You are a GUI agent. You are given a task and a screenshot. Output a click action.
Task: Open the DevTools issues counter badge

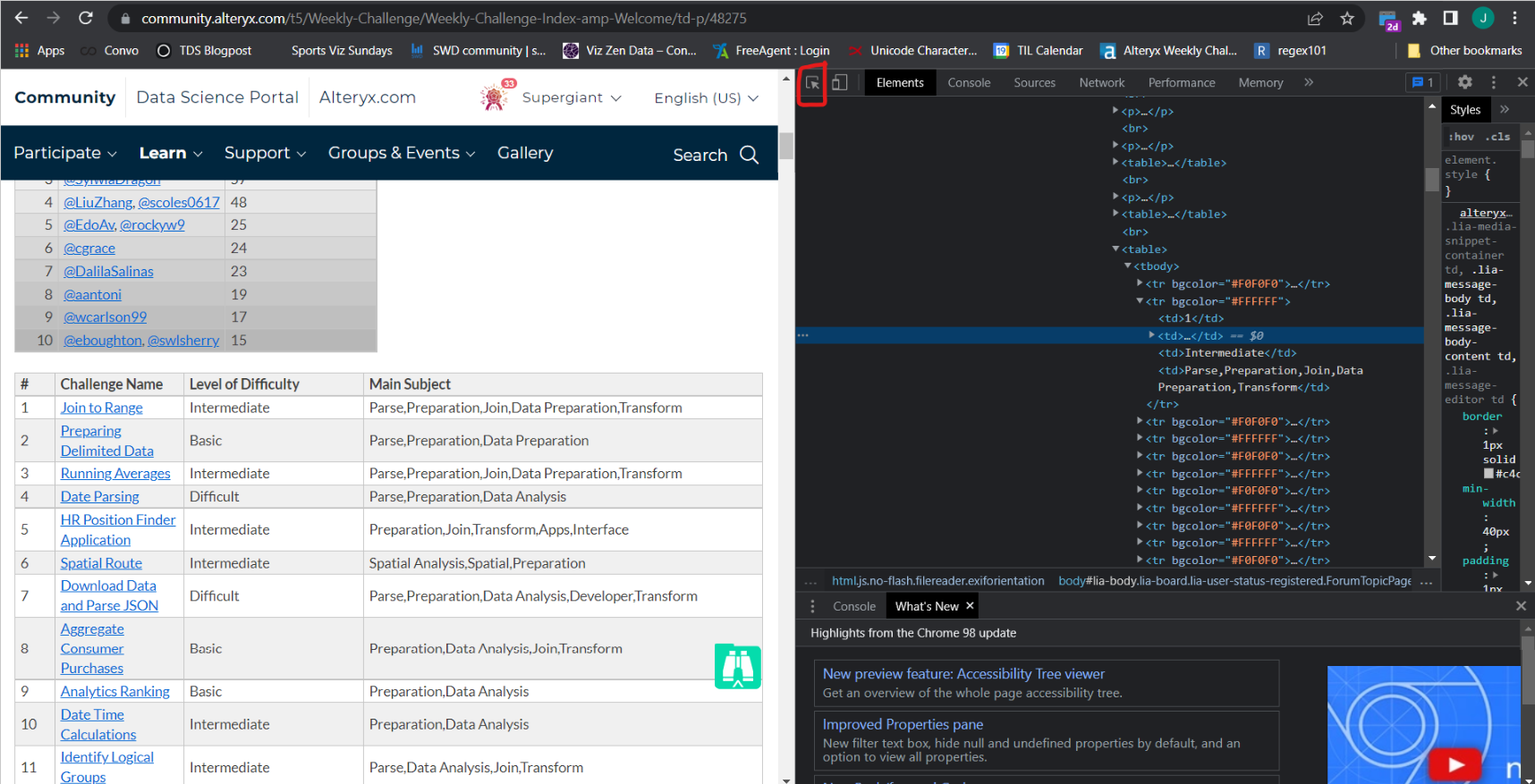point(1422,82)
